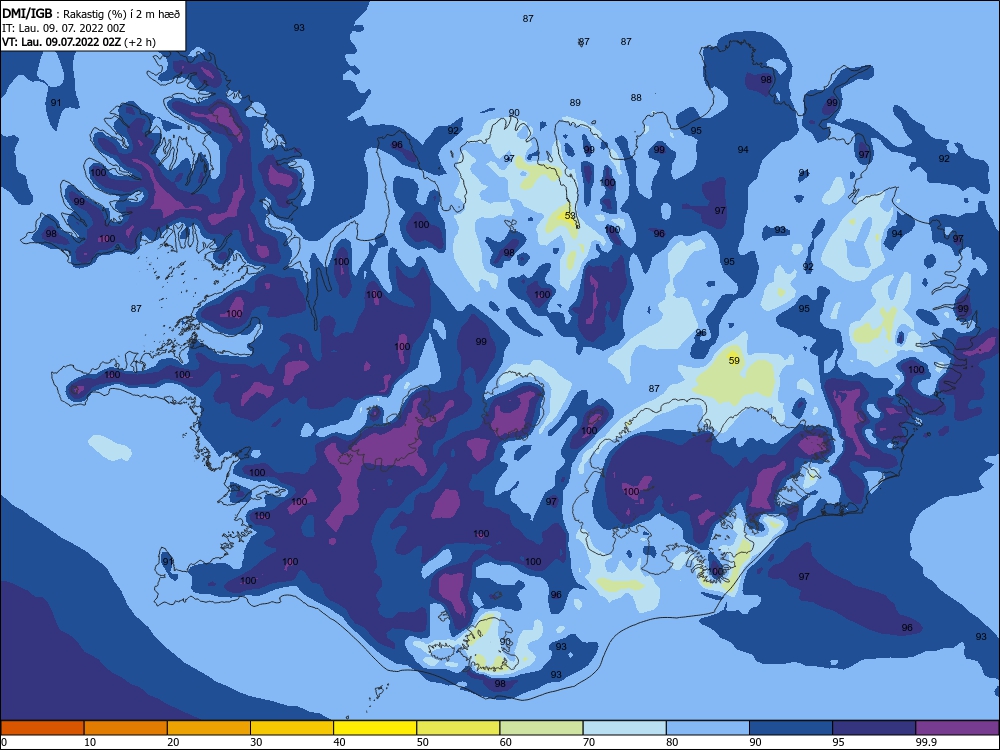The height and width of the screenshot is (750, 1000).
Task: Click the 95–99.9 navy legend swatch
Action: (874, 728)
